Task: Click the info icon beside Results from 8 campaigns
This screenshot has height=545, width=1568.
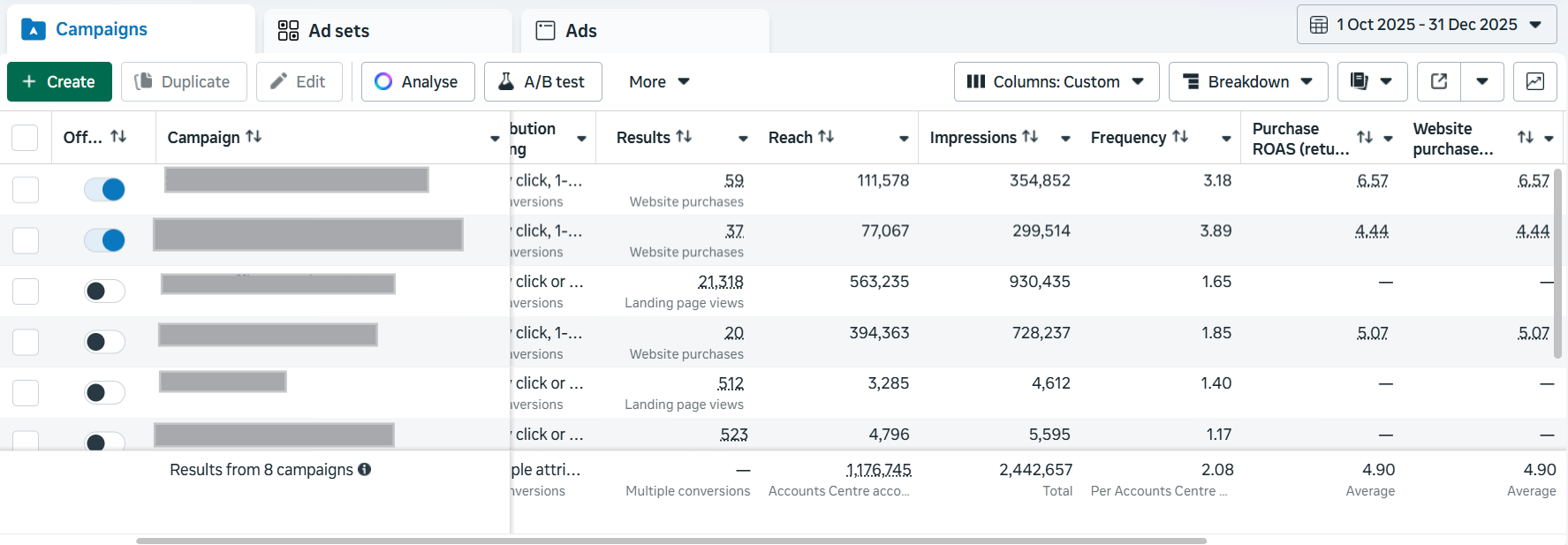Action: pos(364,469)
